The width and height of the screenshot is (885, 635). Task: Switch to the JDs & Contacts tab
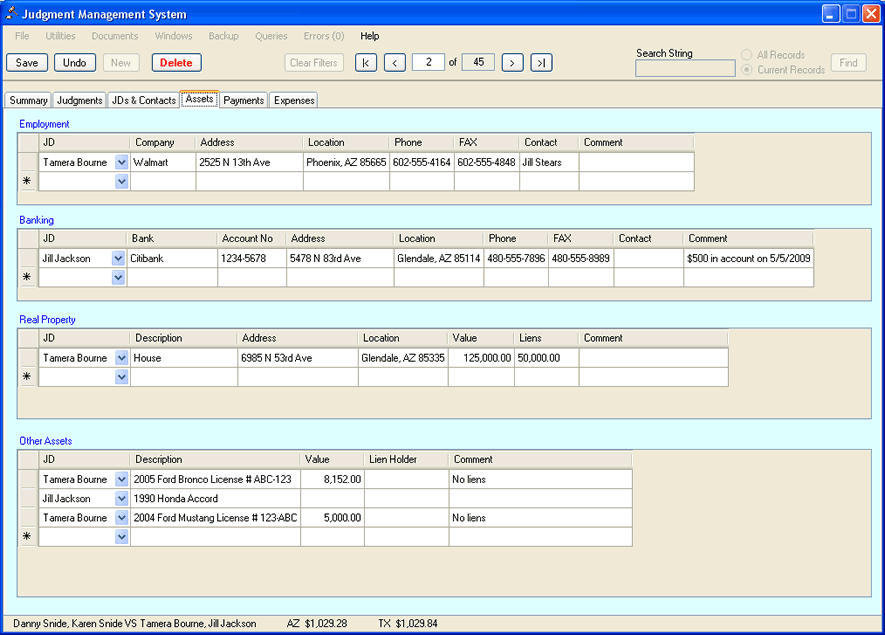pyautogui.click(x=143, y=100)
